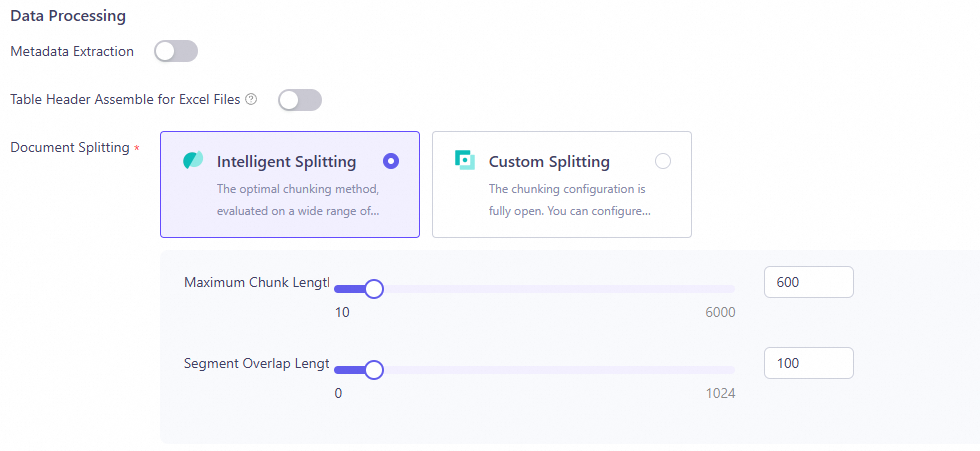Focus the Segment Overlap 100 input field
This screenshot has height=451, width=980.
[809, 363]
